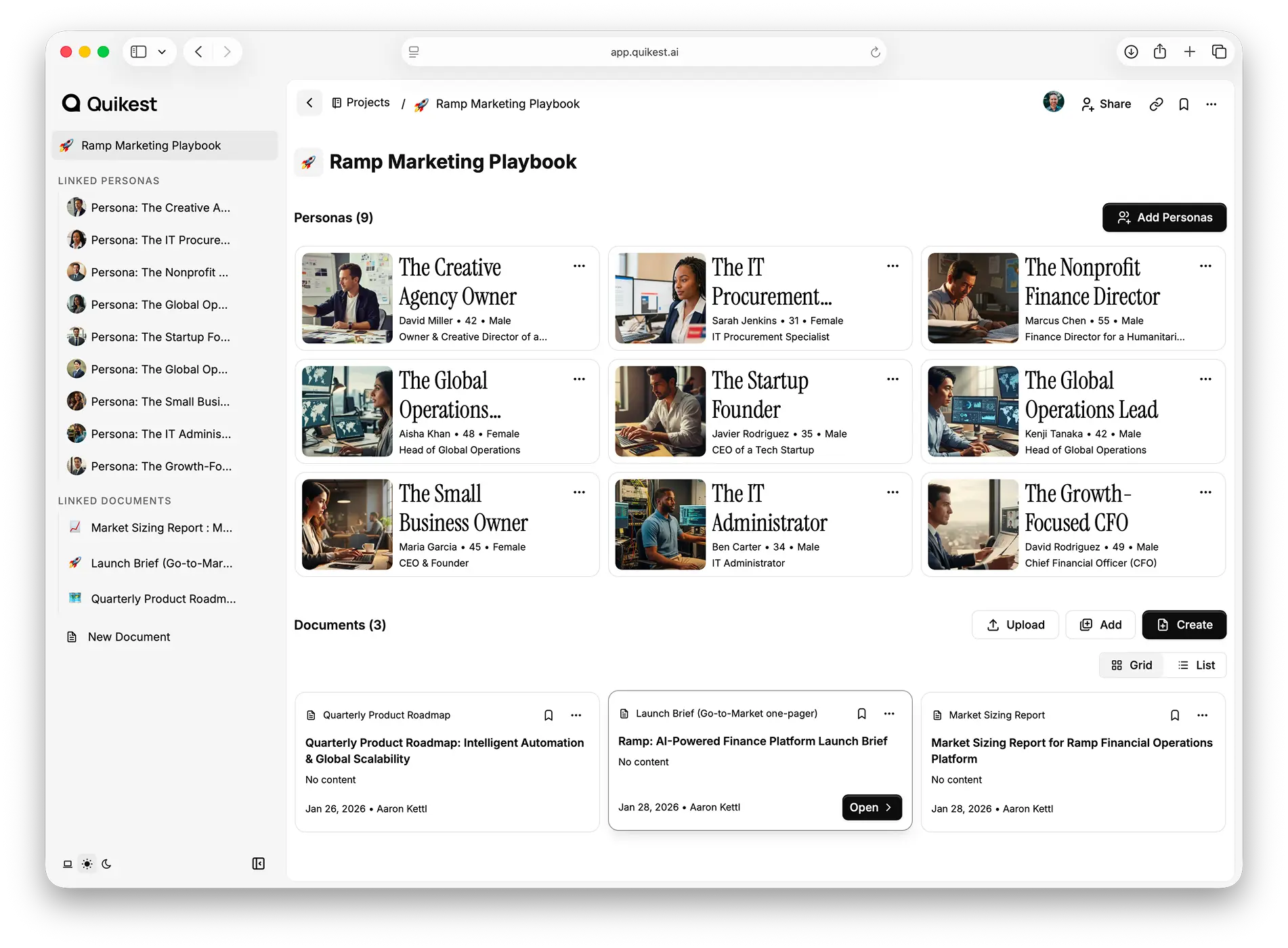1288x948 pixels.
Task: Go to Projects breadcrumb
Action: click(361, 103)
